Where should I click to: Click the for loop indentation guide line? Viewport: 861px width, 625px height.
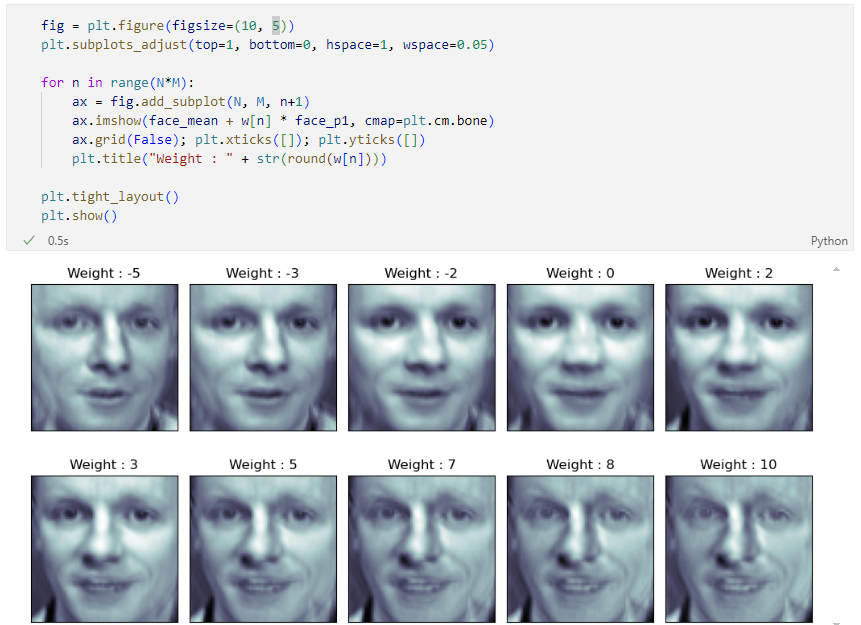41,130
